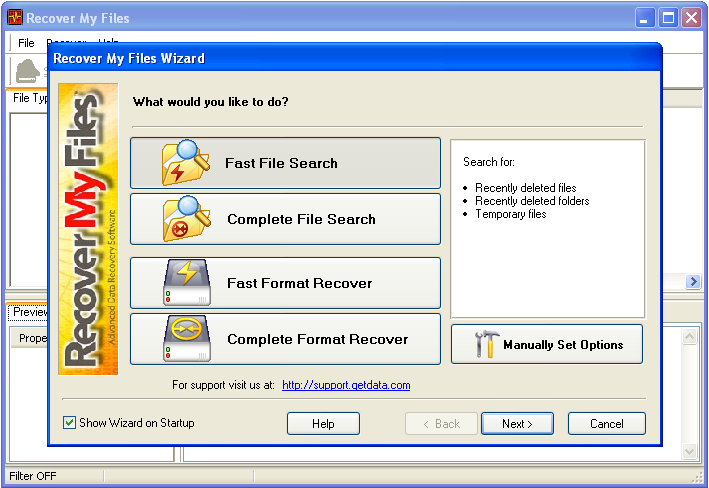Click the down arrow of preview scrollbar
709x488 pixels.
point(690,451)
